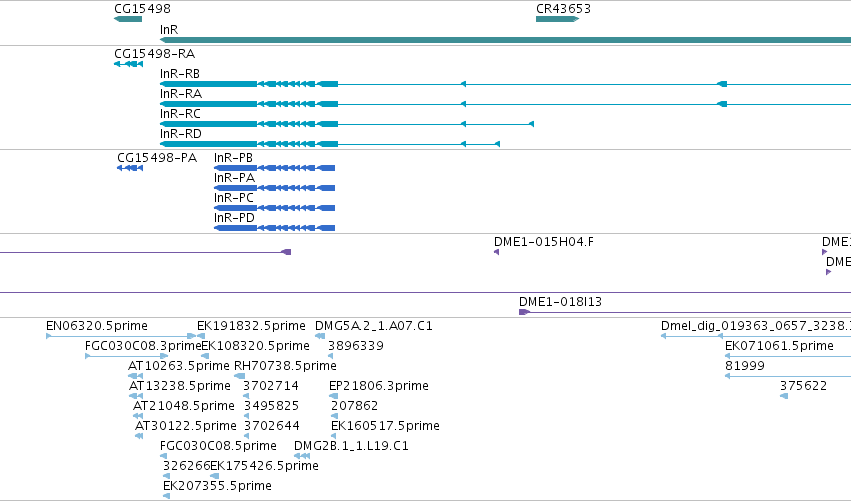Select the 3702644 feature label

271,426
